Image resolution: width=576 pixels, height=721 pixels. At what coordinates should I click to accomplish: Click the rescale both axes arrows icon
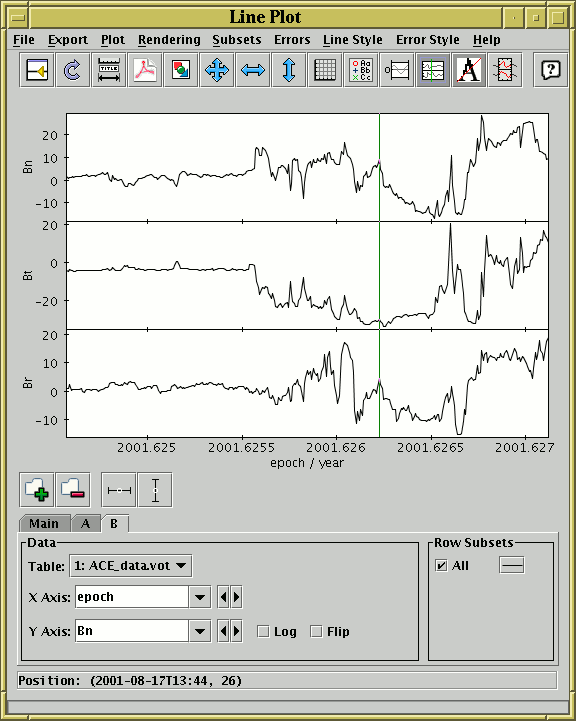point(217,70)
